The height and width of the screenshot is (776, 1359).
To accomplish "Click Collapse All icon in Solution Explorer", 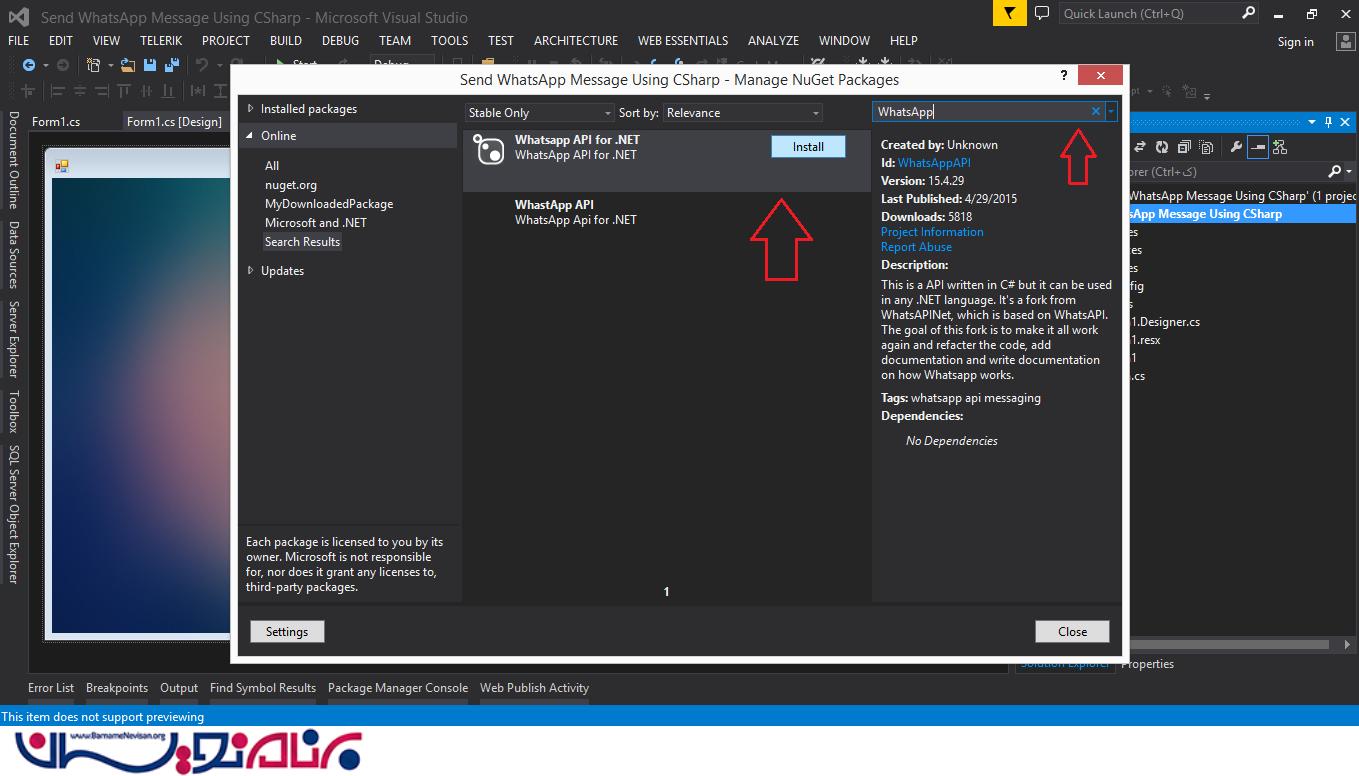I will point(1184,148).
